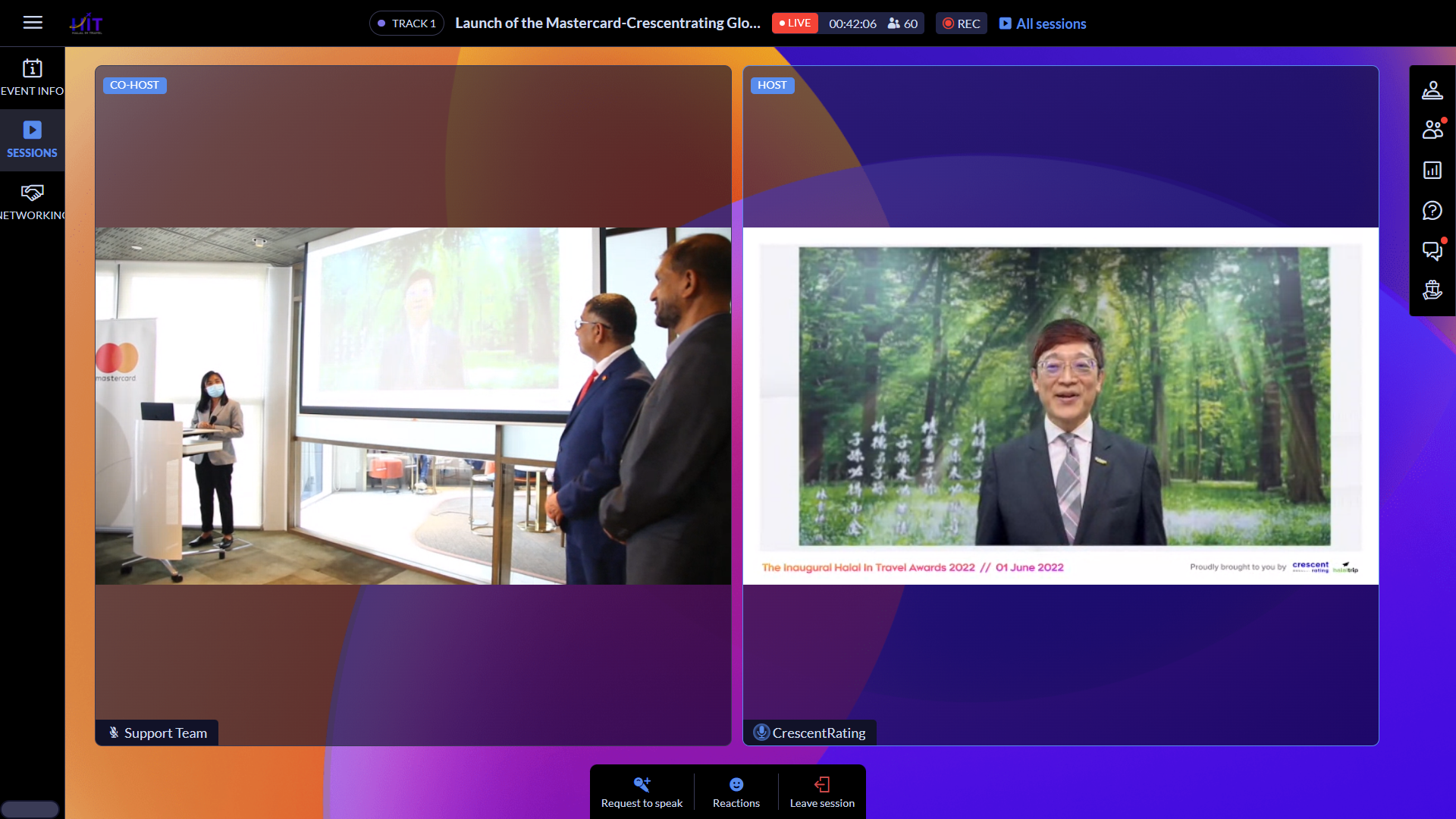The width and height of the screenshot is (1456, 819).
Task: Open the polls chart icon
Action: tap(1432, 170)
